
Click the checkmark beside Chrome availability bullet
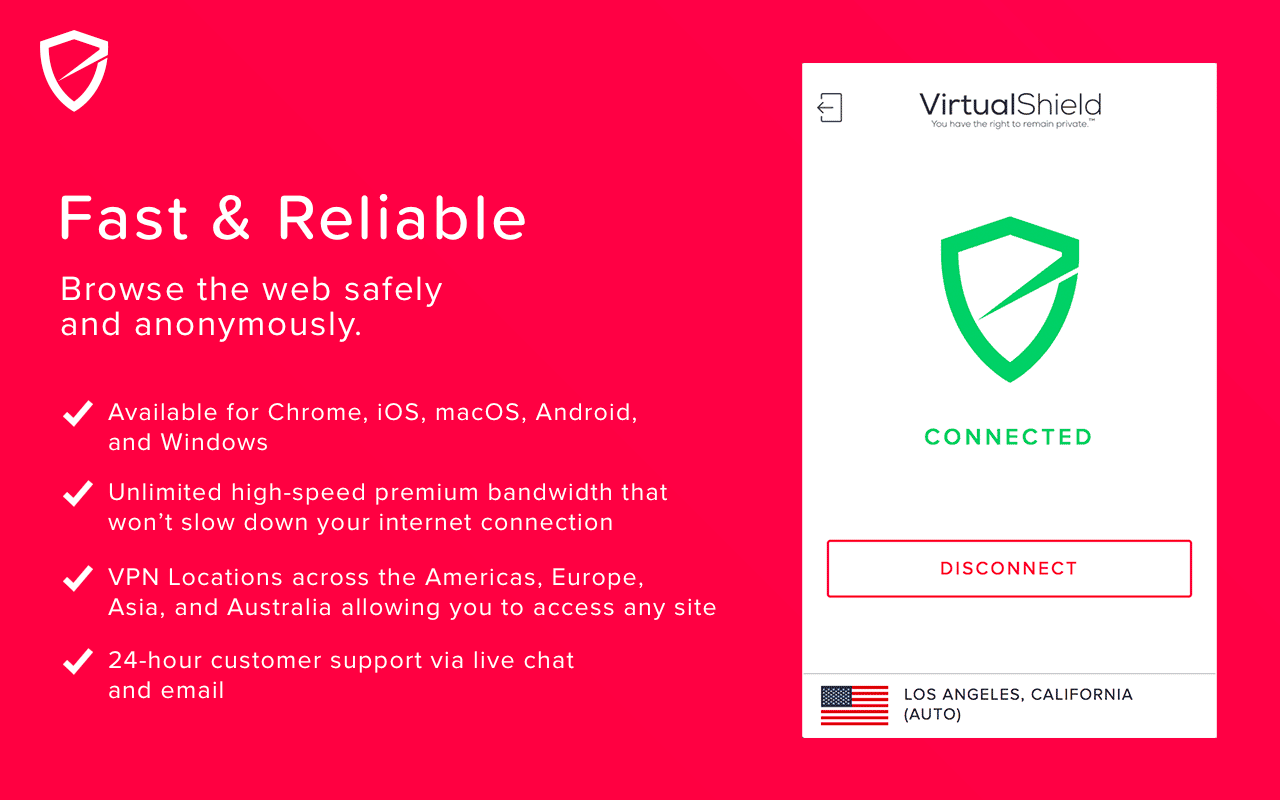(x=77, y=412)
